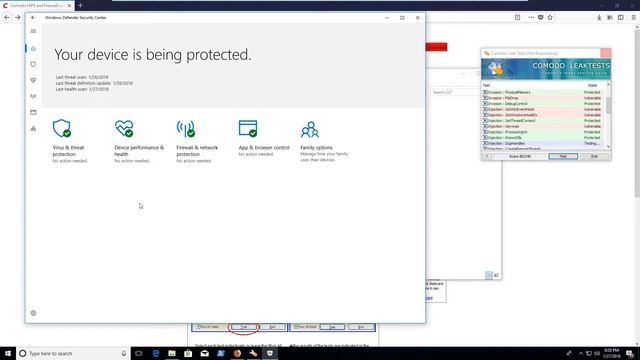This screenshot has height=360, width=640.
Task: Select Injection SetThreadContext test row
Action: 542,121
